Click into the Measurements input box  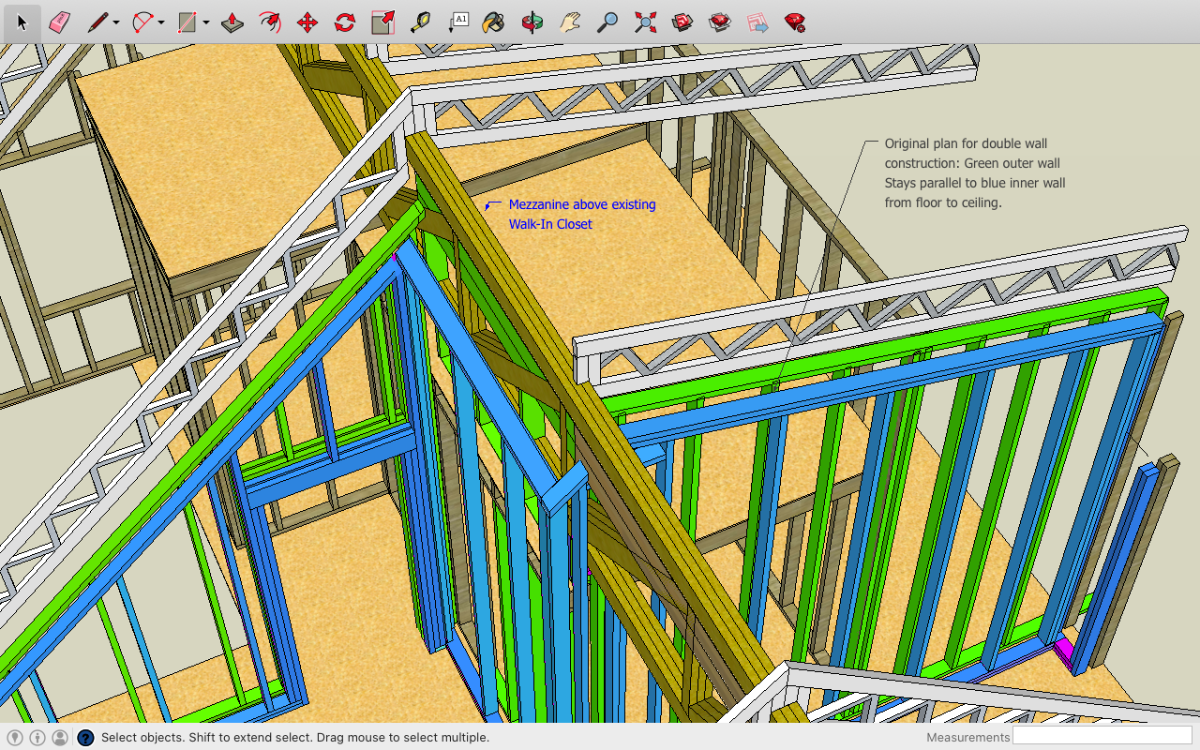click(x=1102, y=737)
